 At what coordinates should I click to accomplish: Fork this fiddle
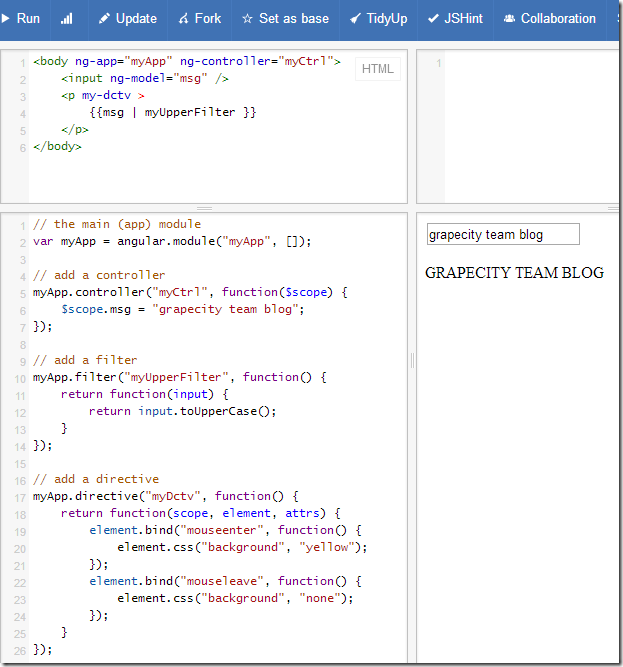click(200, 18)
